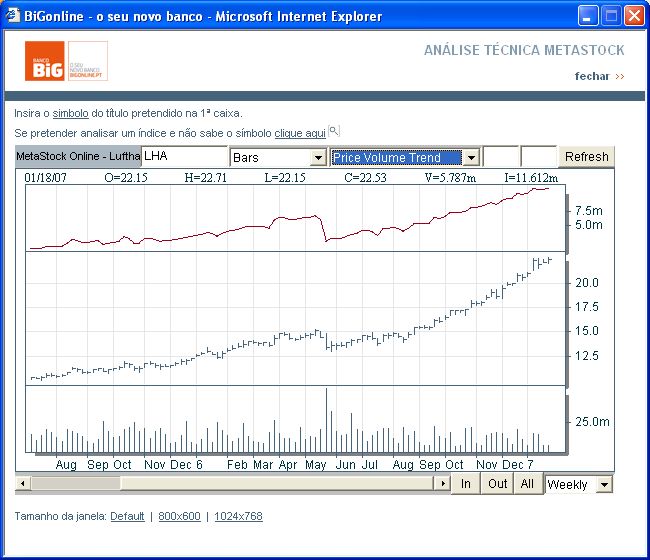Screen dimensions: 650x560
Task: Click the 'ANÁLISE TÉCNICA METASTOCK' heading
Action: (x=524, y=50)
